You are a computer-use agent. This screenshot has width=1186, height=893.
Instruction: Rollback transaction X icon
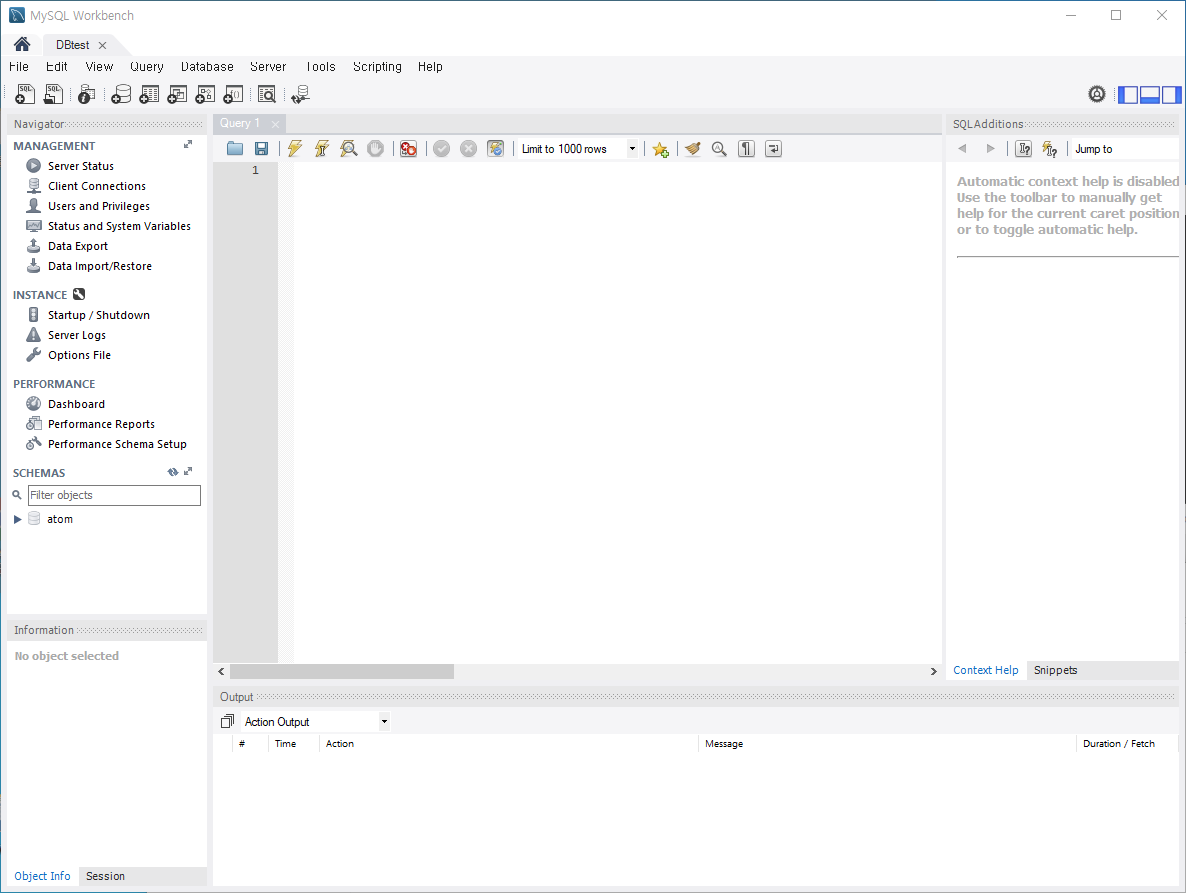(x=468, y=149)
